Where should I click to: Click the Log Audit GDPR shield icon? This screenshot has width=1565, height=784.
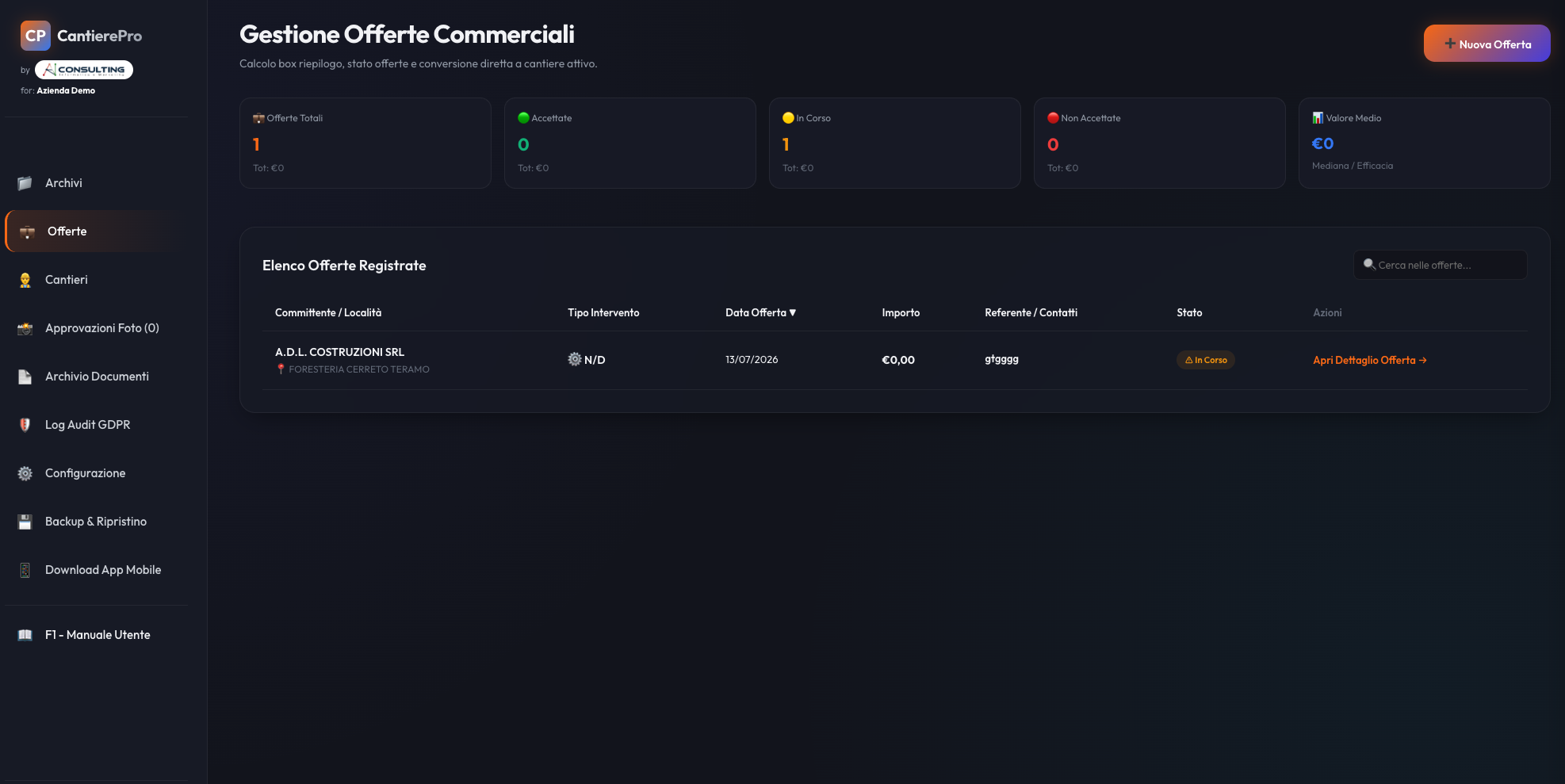(25, 425)
